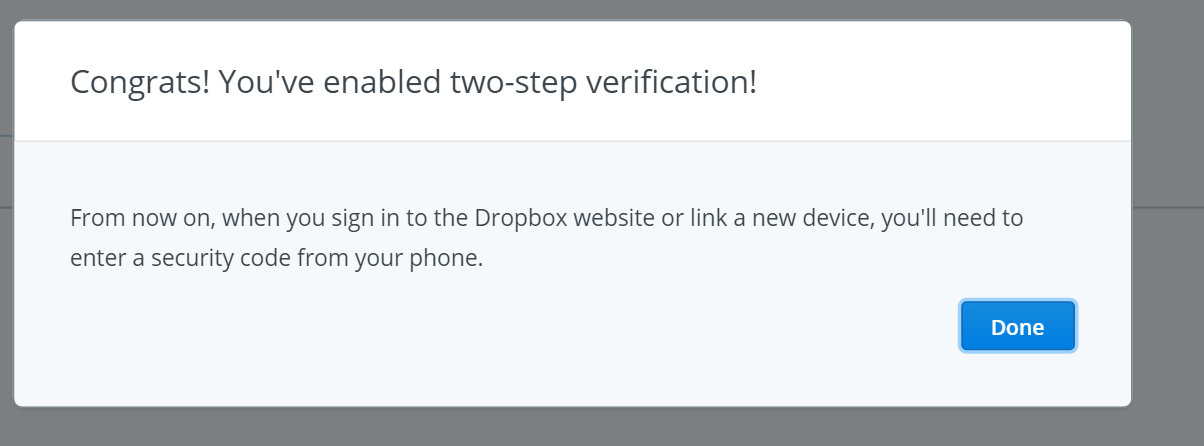Click the dimmed overlay left of the dialog

tap(6, 220)
